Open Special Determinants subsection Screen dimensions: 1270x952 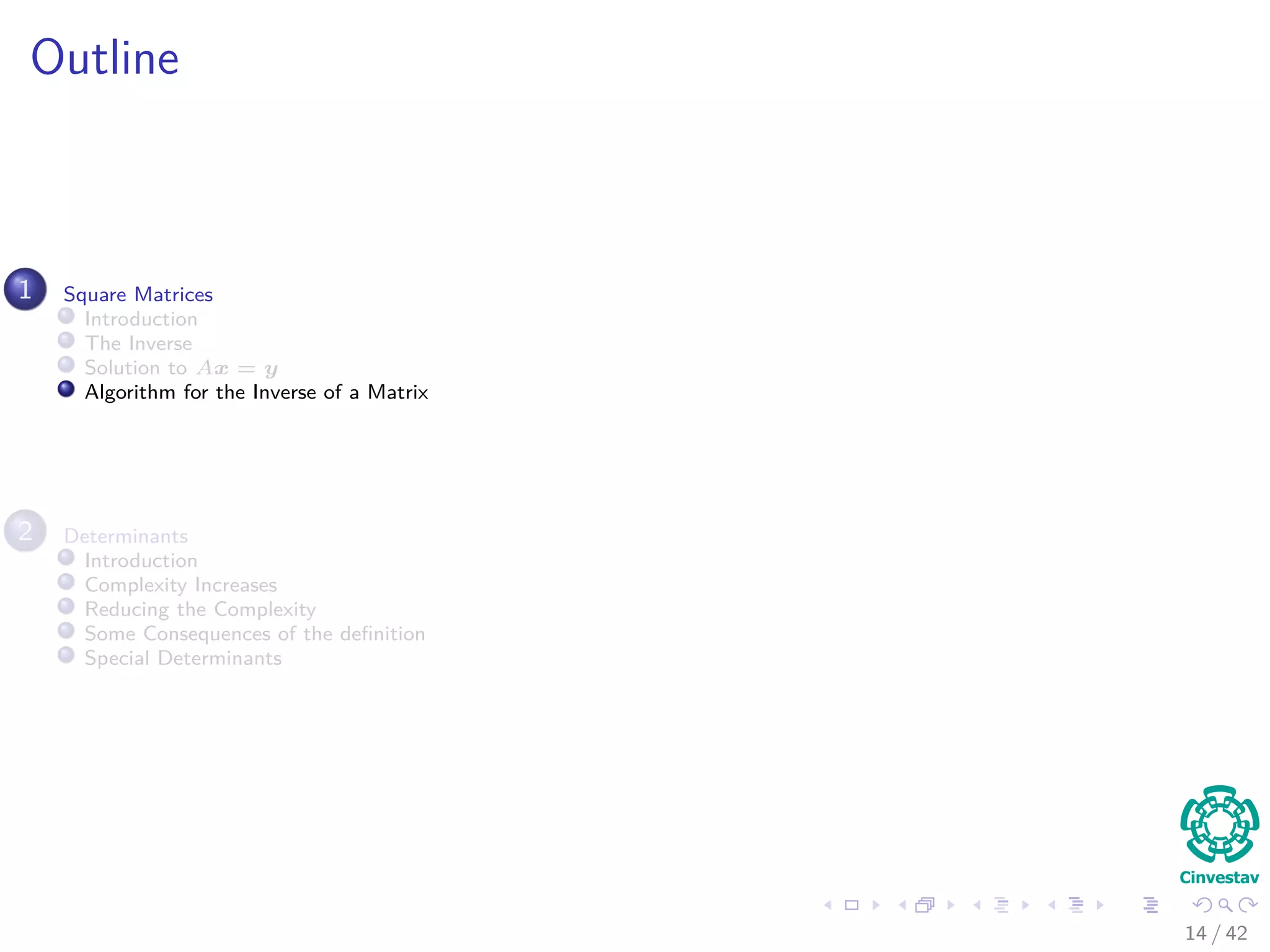(x=183, y=658)
